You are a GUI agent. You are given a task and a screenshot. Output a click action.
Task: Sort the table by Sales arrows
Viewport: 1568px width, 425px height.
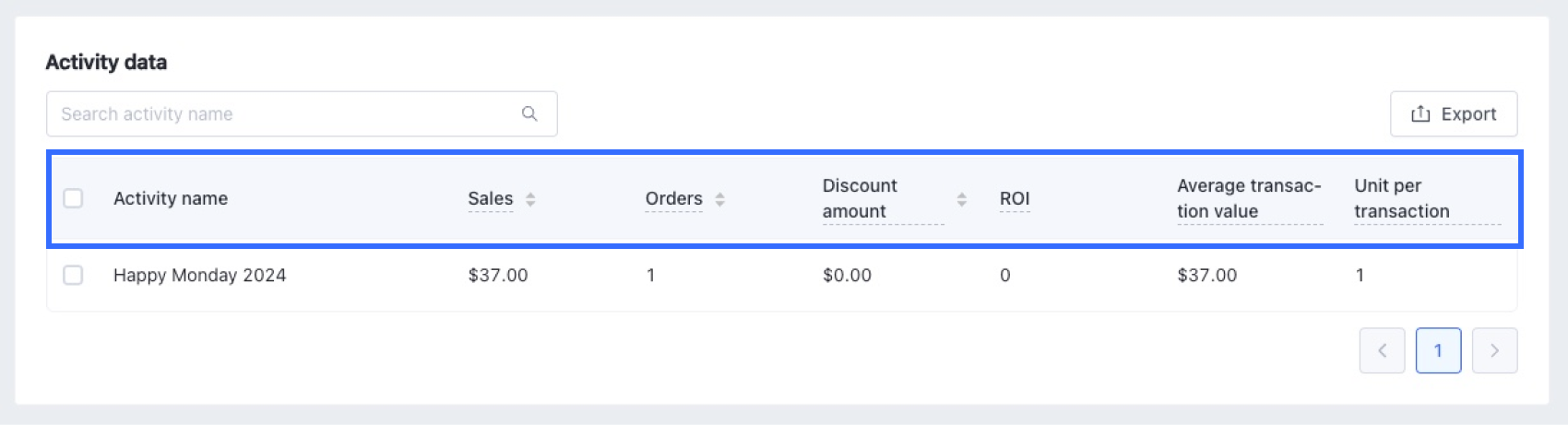[530, 199]
